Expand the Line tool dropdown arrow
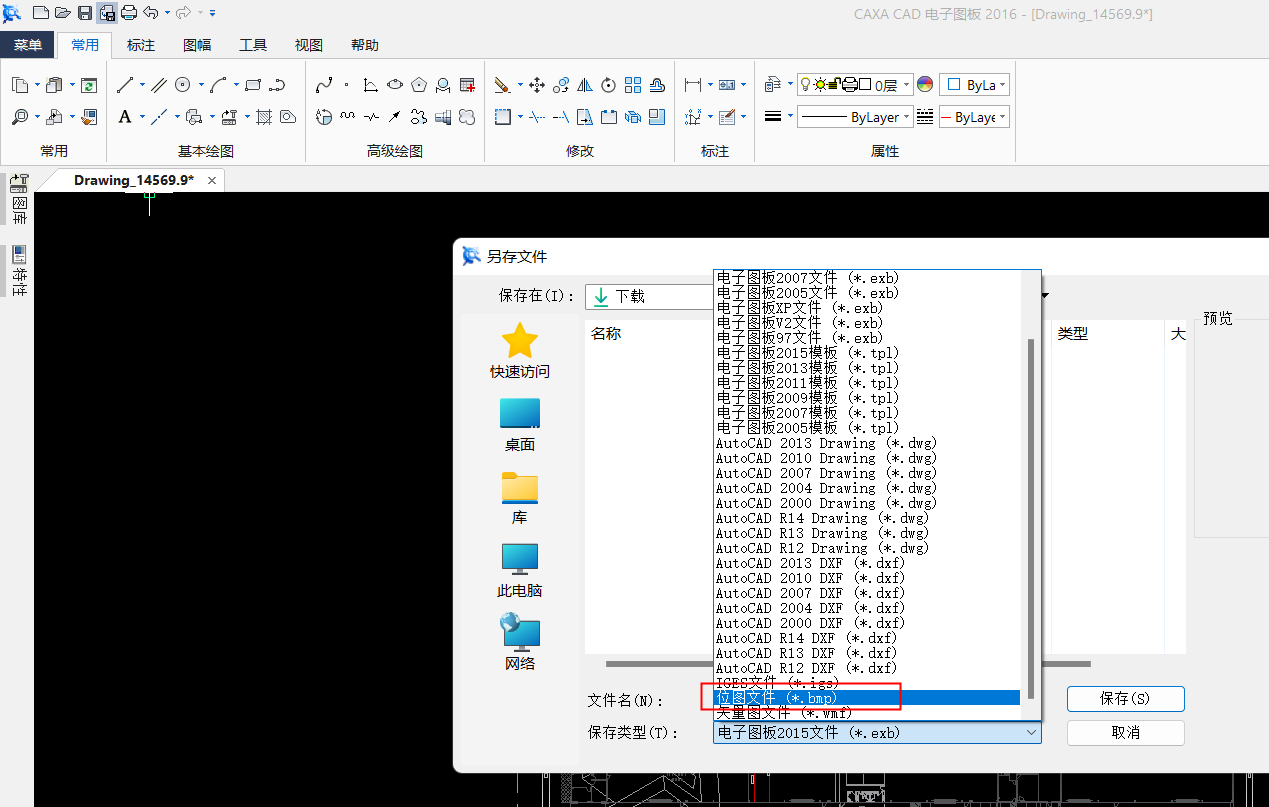 coord(142,85)
